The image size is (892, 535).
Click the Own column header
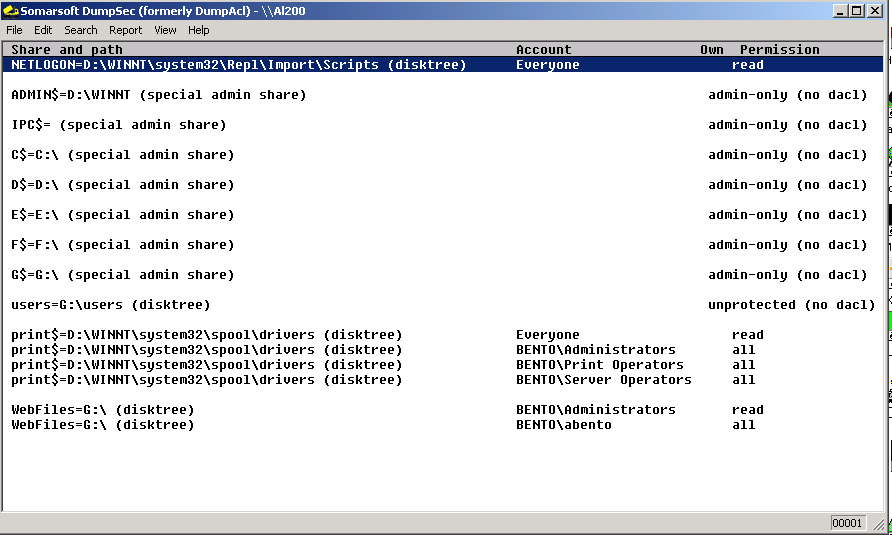712,50
